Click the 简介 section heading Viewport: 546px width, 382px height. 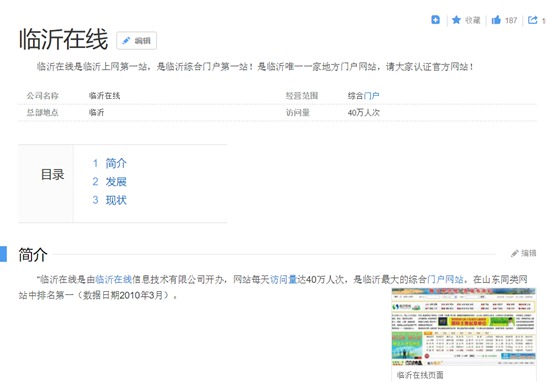[33, 255]
